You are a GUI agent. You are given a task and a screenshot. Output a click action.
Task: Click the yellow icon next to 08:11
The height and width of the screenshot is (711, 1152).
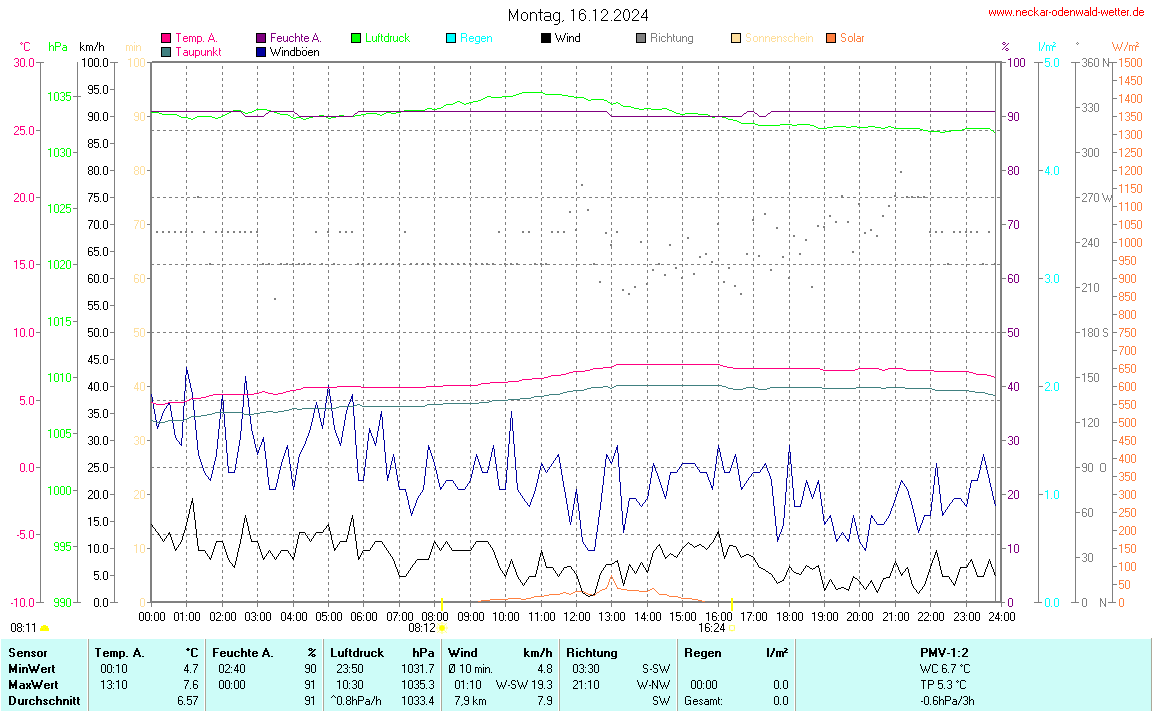[45, 628]
